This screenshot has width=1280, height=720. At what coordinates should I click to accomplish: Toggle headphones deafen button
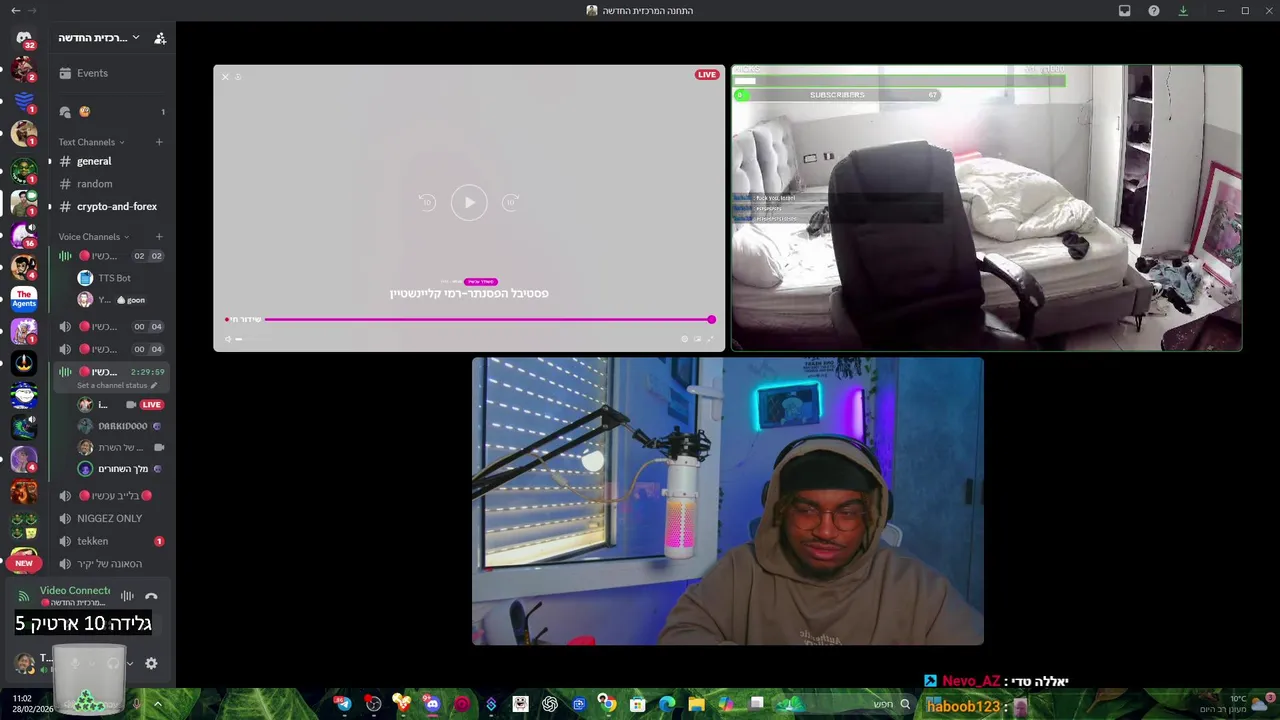[113, 663]
